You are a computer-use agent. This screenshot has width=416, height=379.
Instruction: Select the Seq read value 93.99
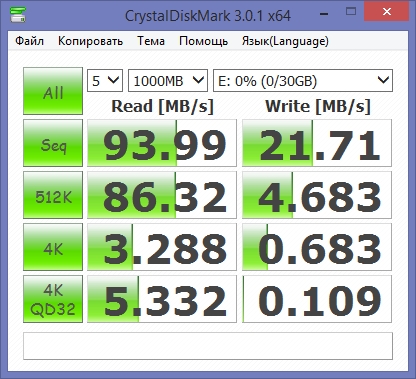162,143
